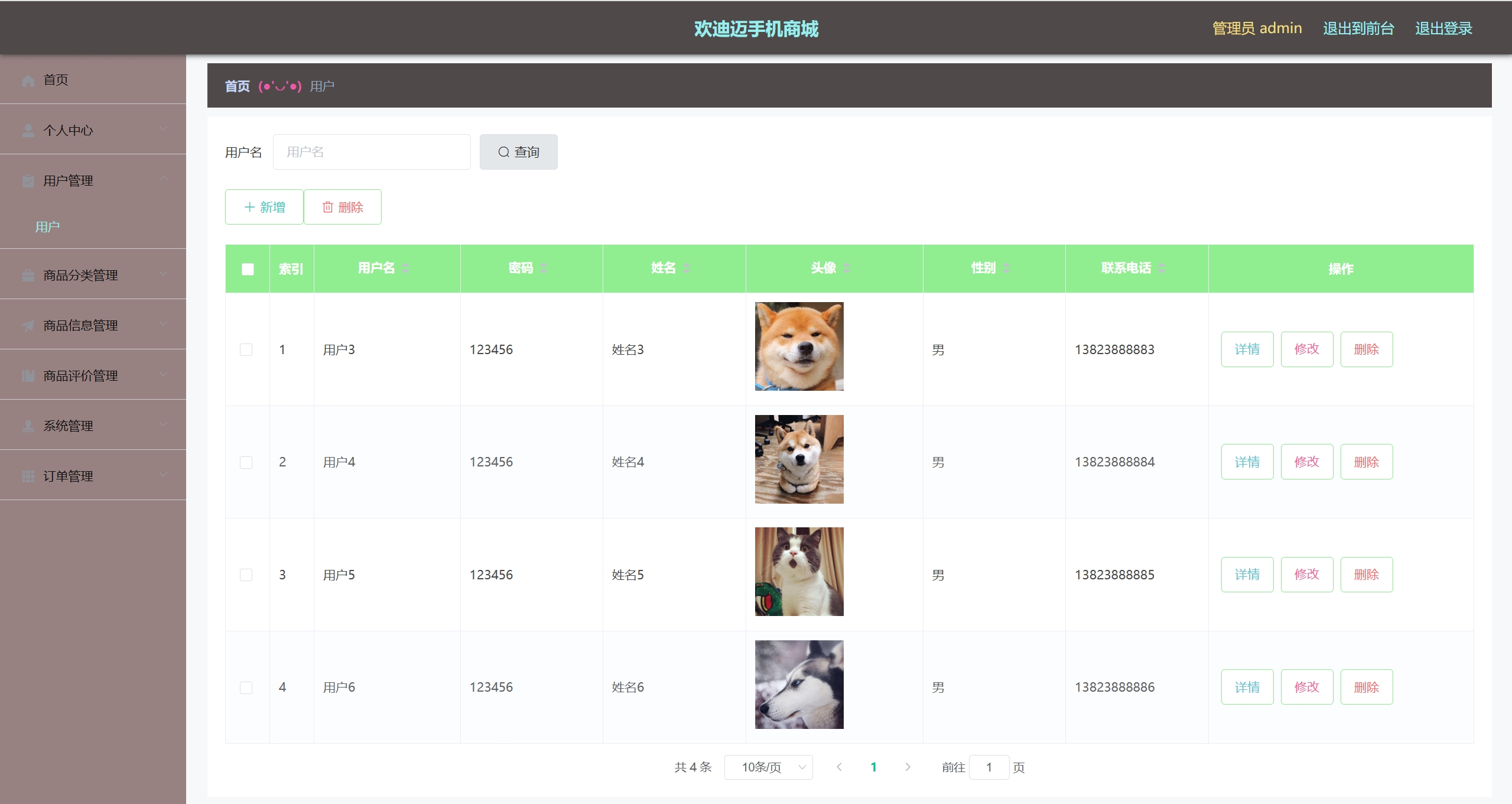
Task: Click the grid icon beside 订单管理
Action: [28, 476]
